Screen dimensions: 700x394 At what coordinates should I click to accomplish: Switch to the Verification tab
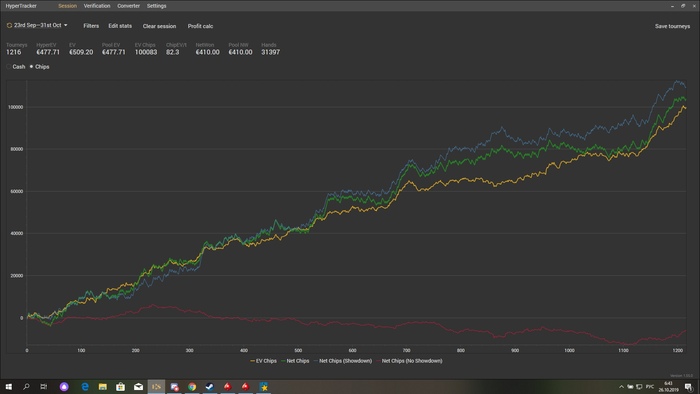point(97,6)
